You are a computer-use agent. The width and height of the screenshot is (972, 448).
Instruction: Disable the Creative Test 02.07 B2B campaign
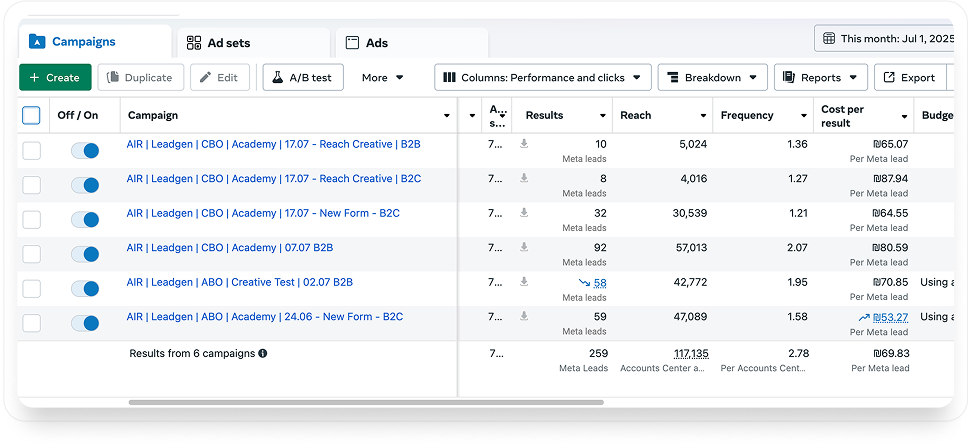coord(85,288)
